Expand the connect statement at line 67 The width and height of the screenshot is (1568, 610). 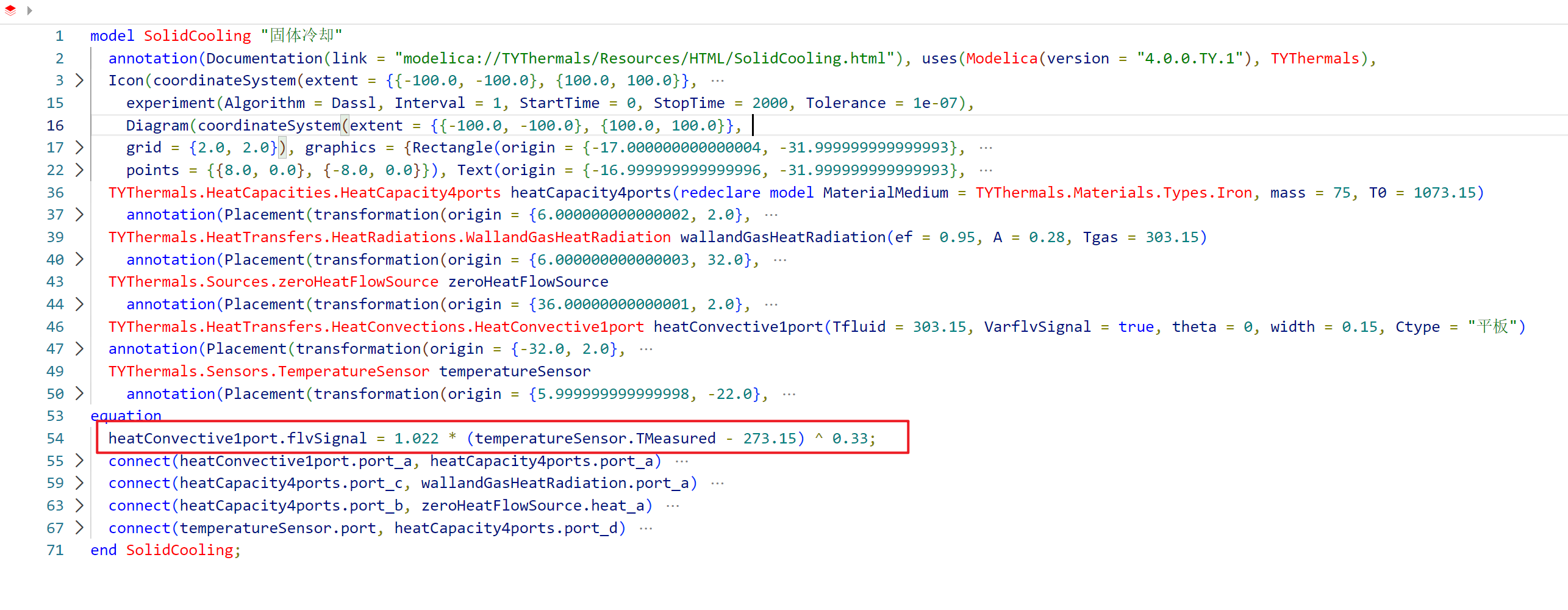[x=79, y=528]
